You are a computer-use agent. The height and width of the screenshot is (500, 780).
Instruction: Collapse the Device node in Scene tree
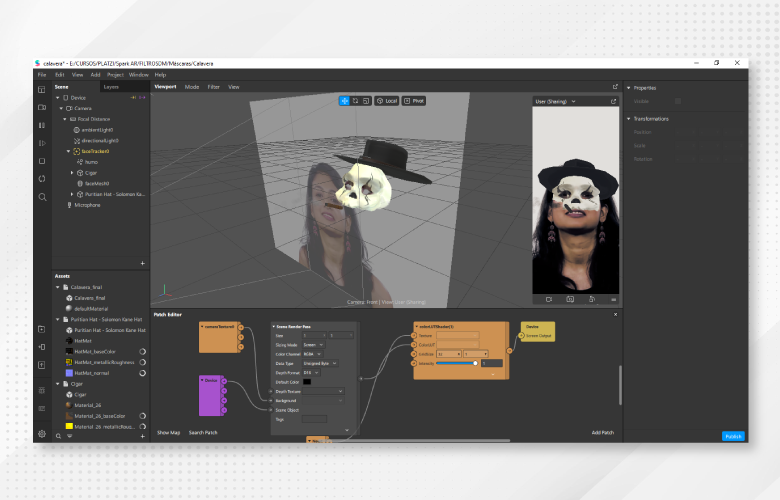pos(58,98)
